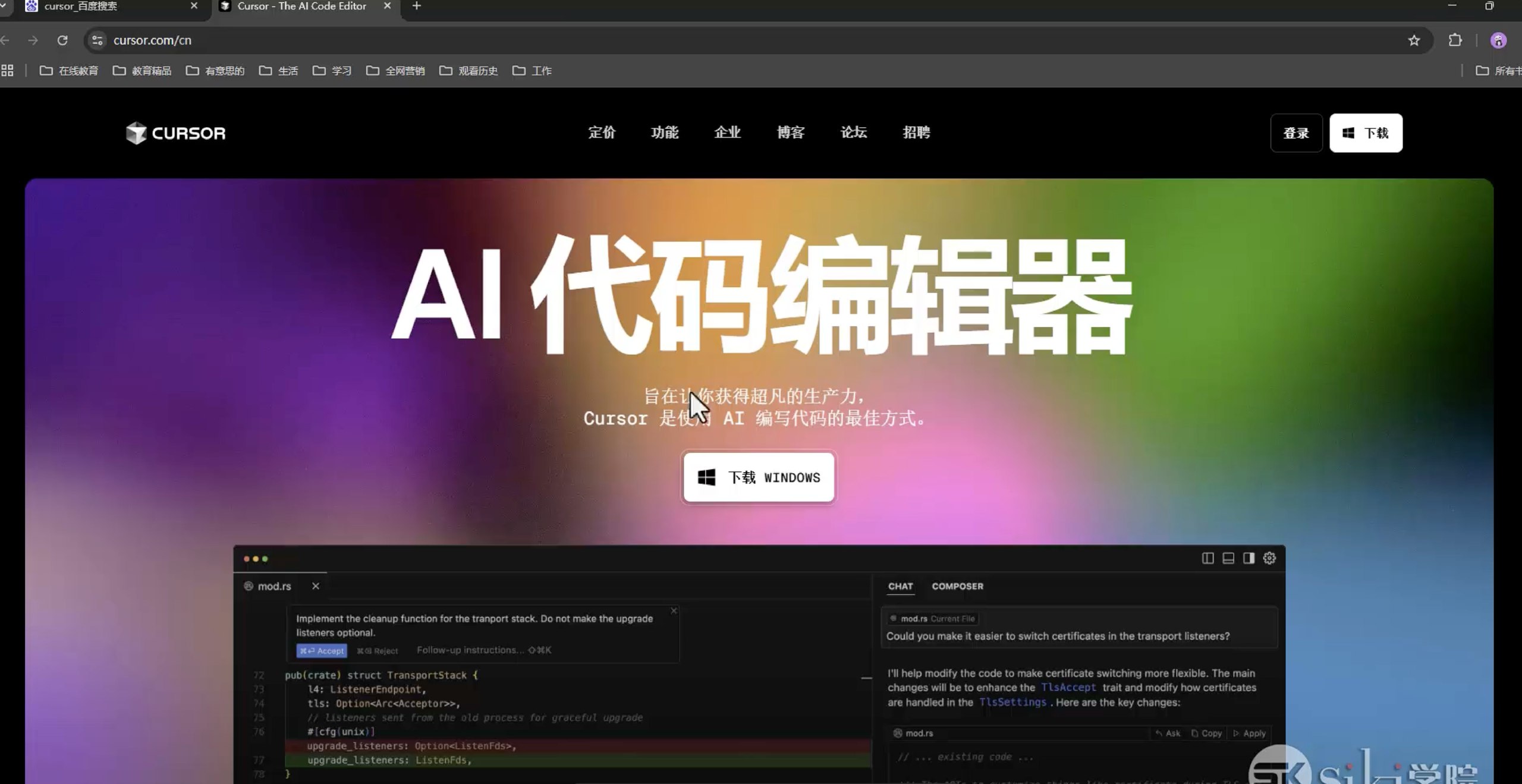The height and width of the screenshot is (784, 1522).
Task: Click the 下载 WINDOWS button
Action: point(758,477)
